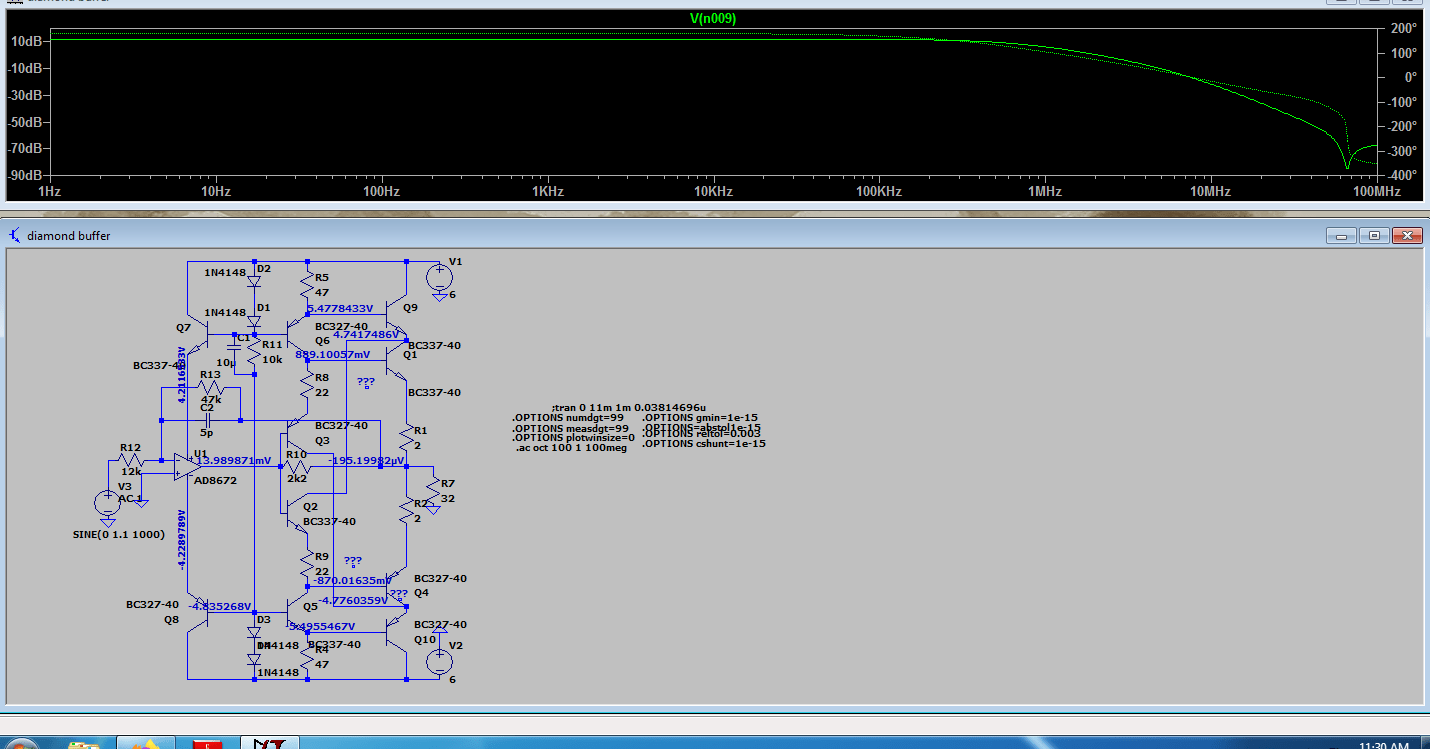Click the 100MHz frequency axis label
The image size is (1430, 749).
coord(1377,190)
